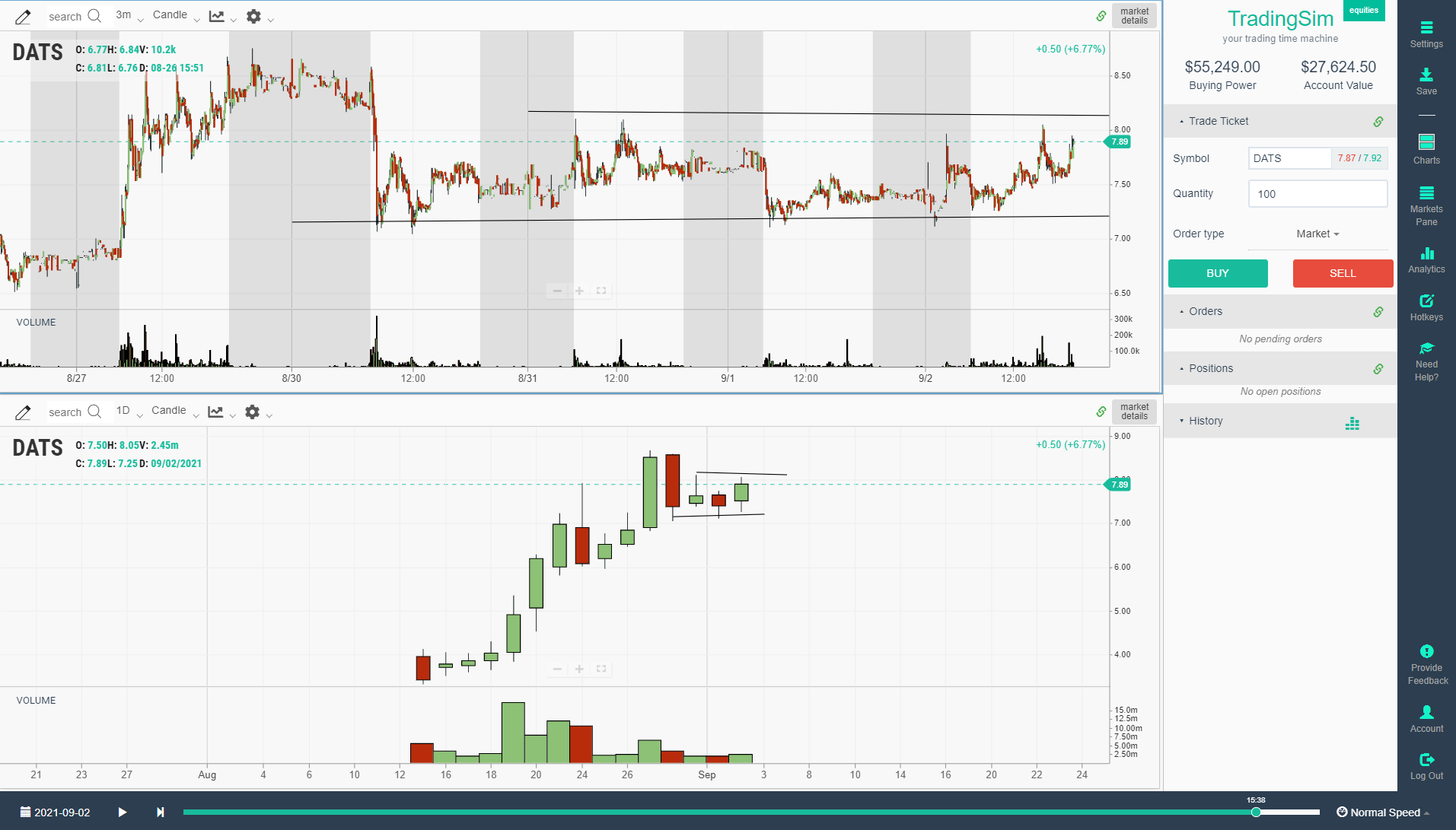Image resolution: width=1456 pixels, height=830 pixels.
Task: Toggle the link icon on the Trade Ticket header
Action: [x=1378, y=121]
